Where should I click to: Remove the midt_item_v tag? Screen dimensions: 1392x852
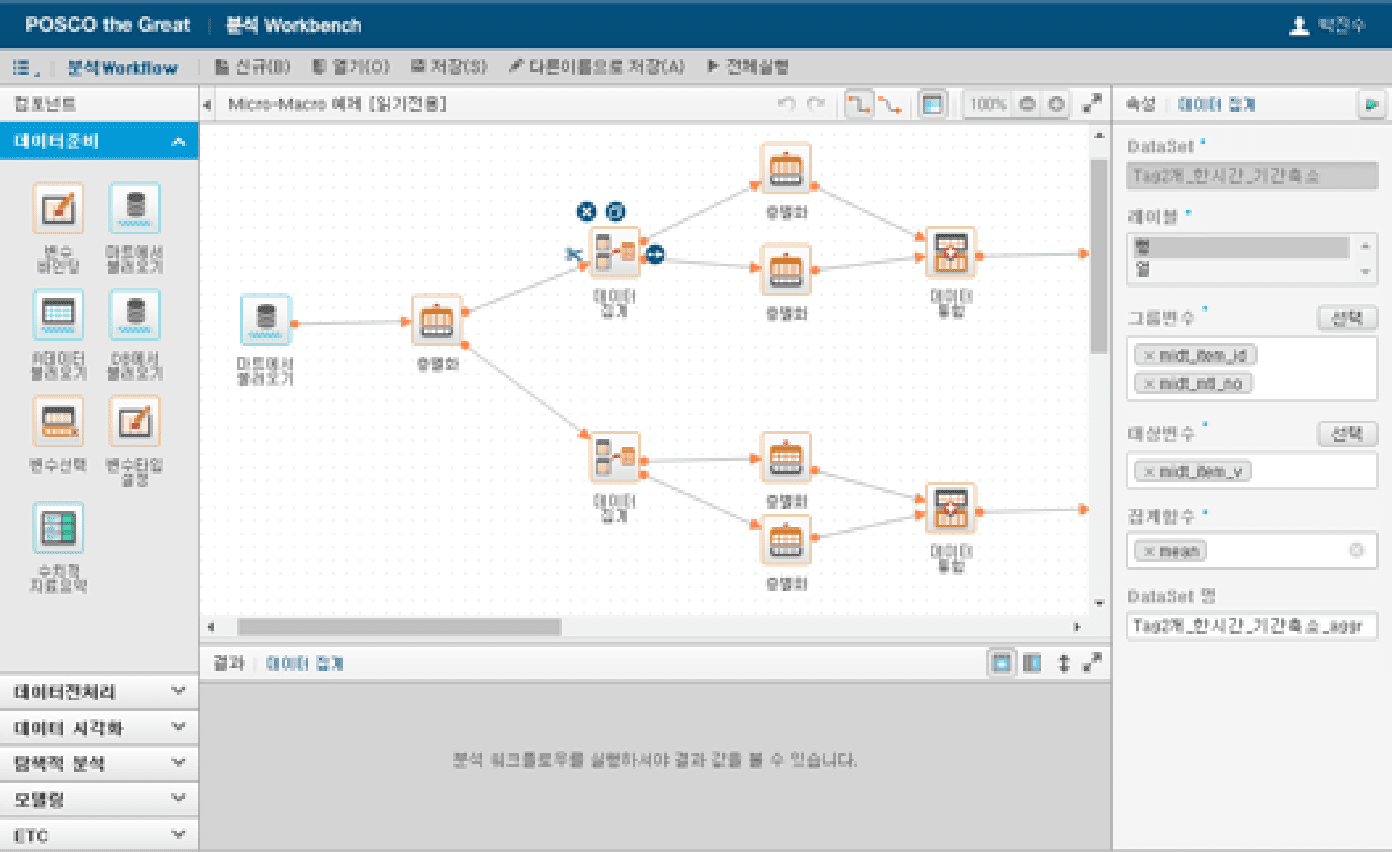pos(1149,471)
